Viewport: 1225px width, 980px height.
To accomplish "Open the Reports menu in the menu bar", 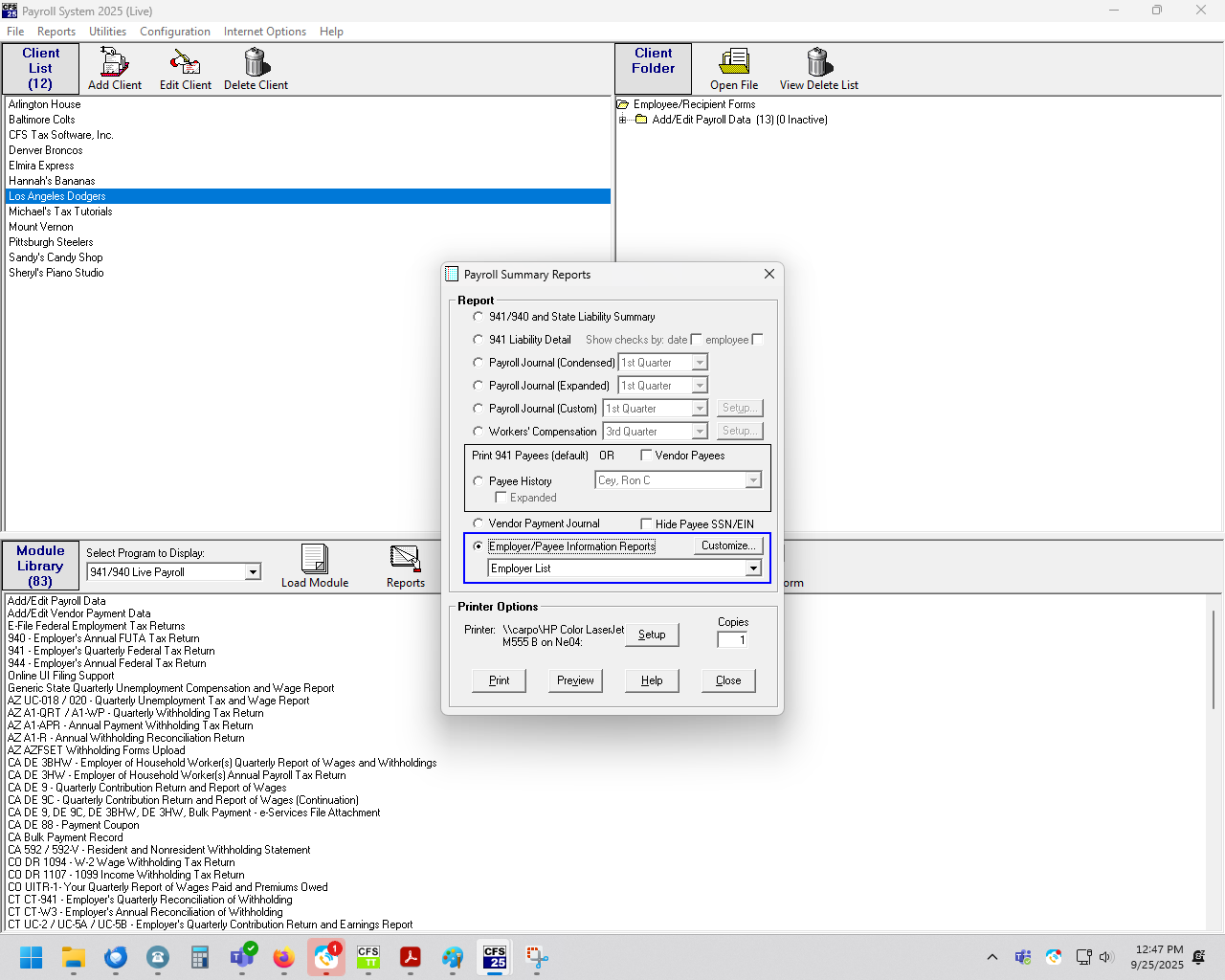I will click(56, 32).
